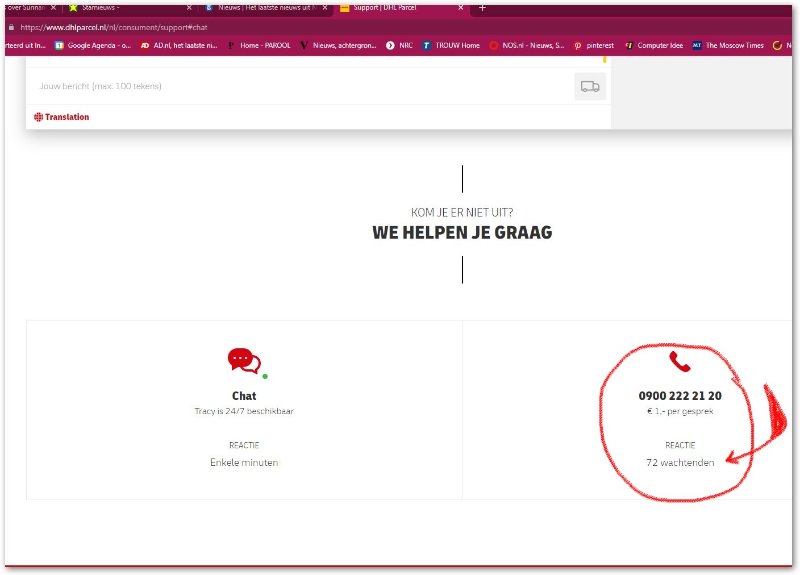Click the NRC favicon
This screenshot has height=575, width=800.
390,45
